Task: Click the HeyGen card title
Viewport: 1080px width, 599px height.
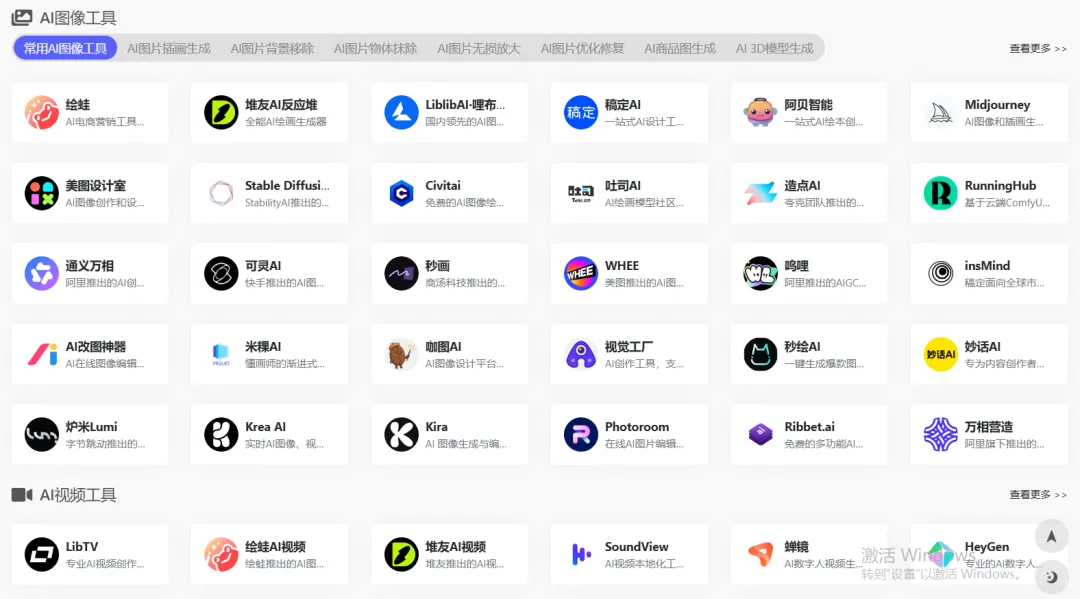Action: [986, 547]
